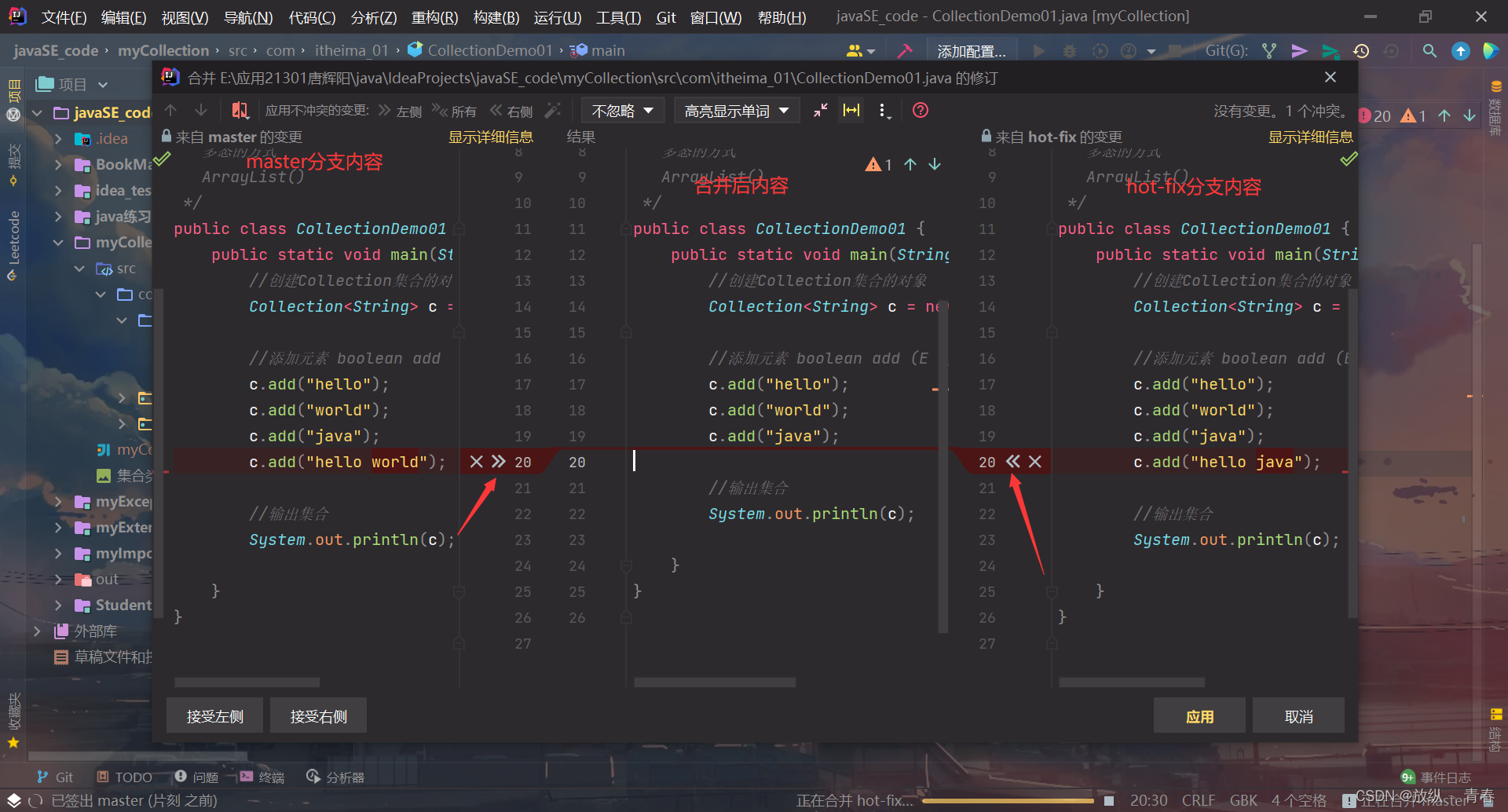The image size is (1508, 812).
Task: Open the highlight words dropdown
Action: pyautogui.click(x=737, y=111)
